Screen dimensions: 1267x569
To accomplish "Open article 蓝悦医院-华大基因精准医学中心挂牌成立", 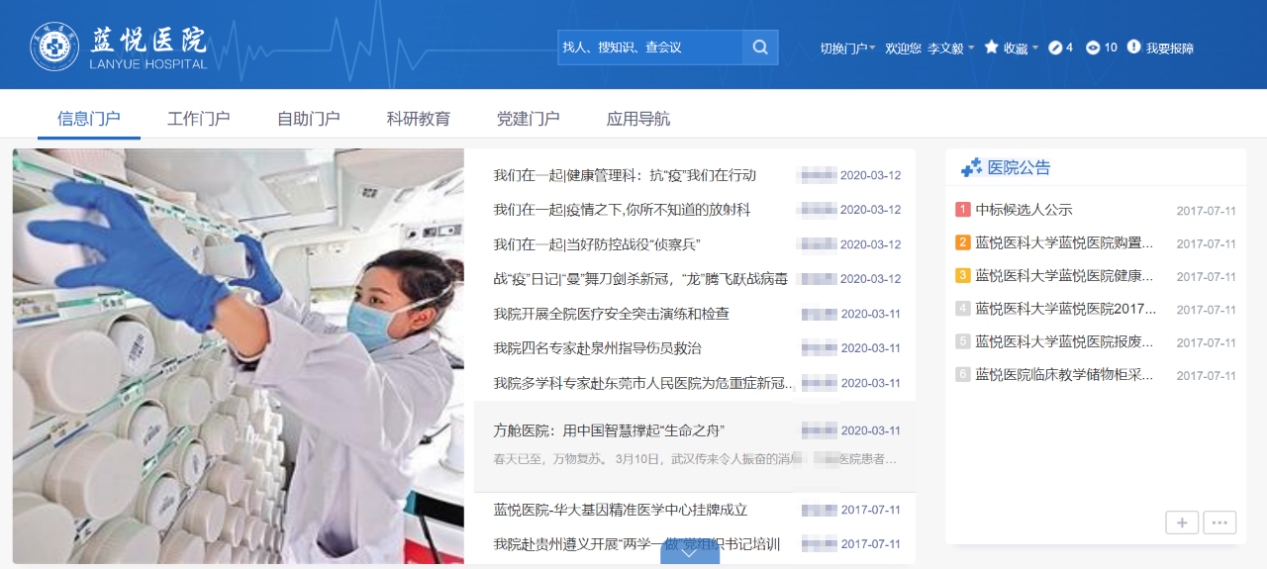I will pyautogui.click(x=620, y=510).
